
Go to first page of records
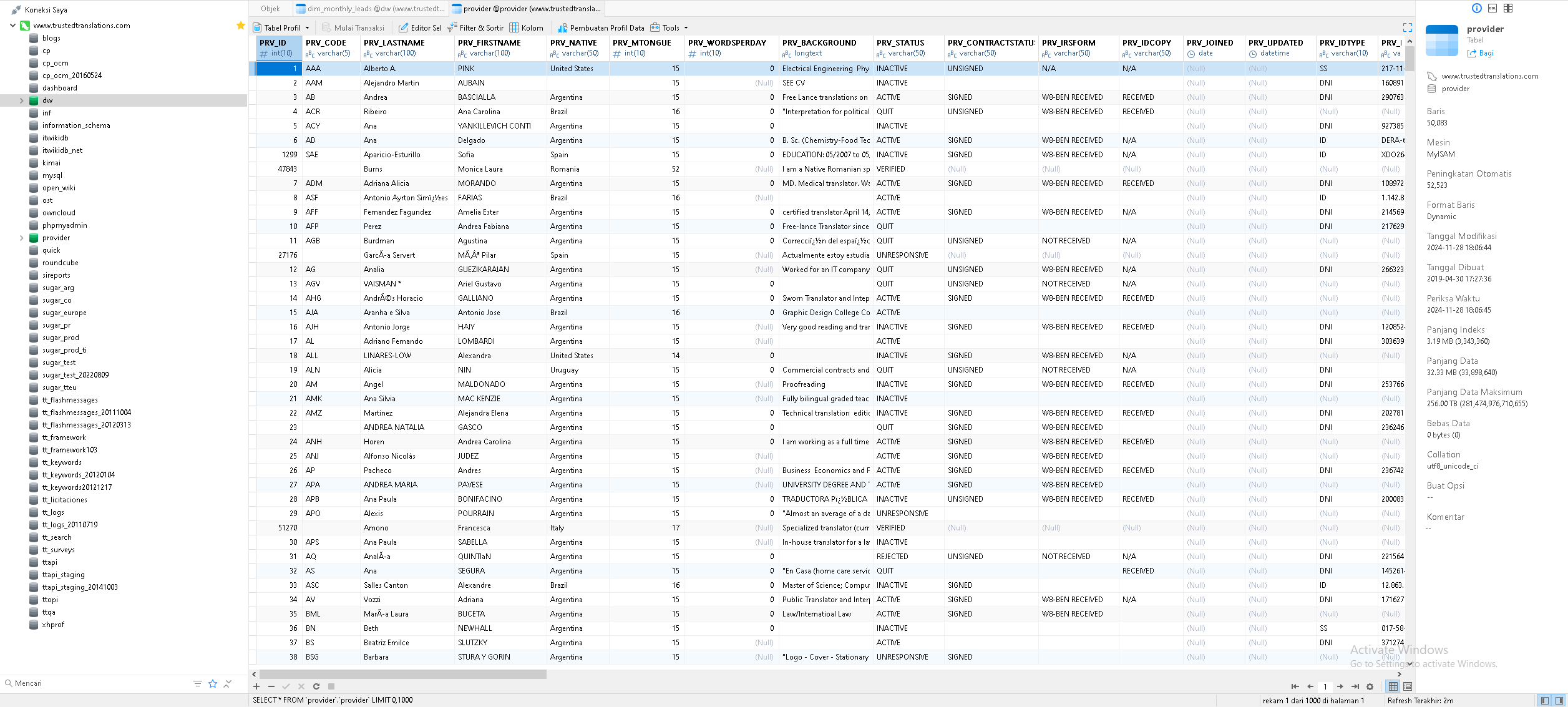pos(1295,686)
